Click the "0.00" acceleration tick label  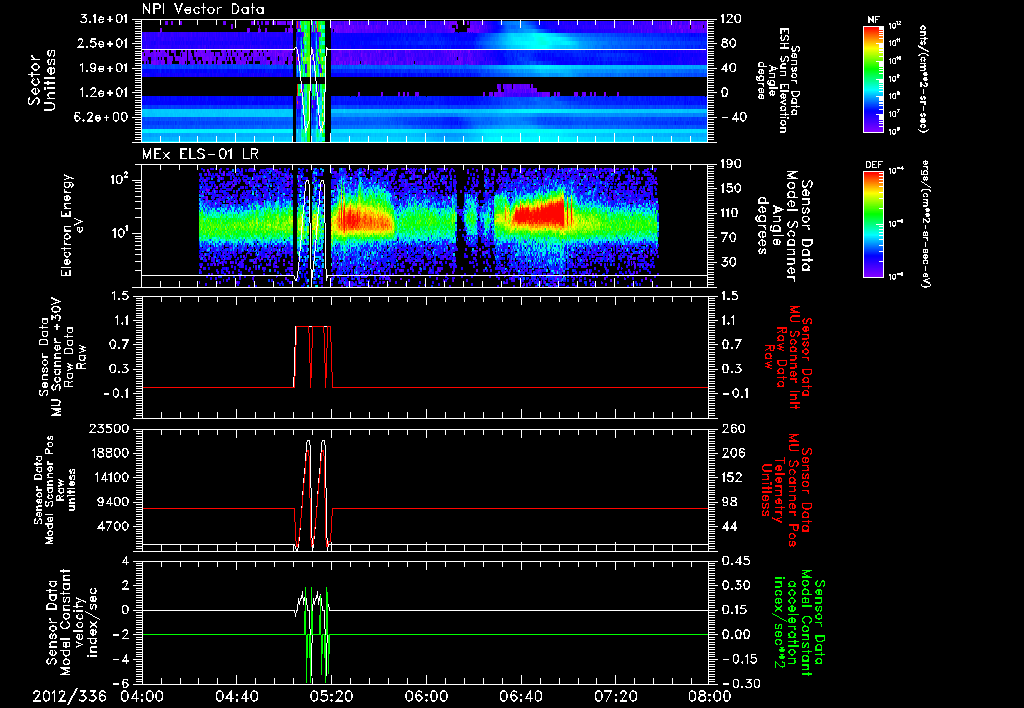[734, 634]
